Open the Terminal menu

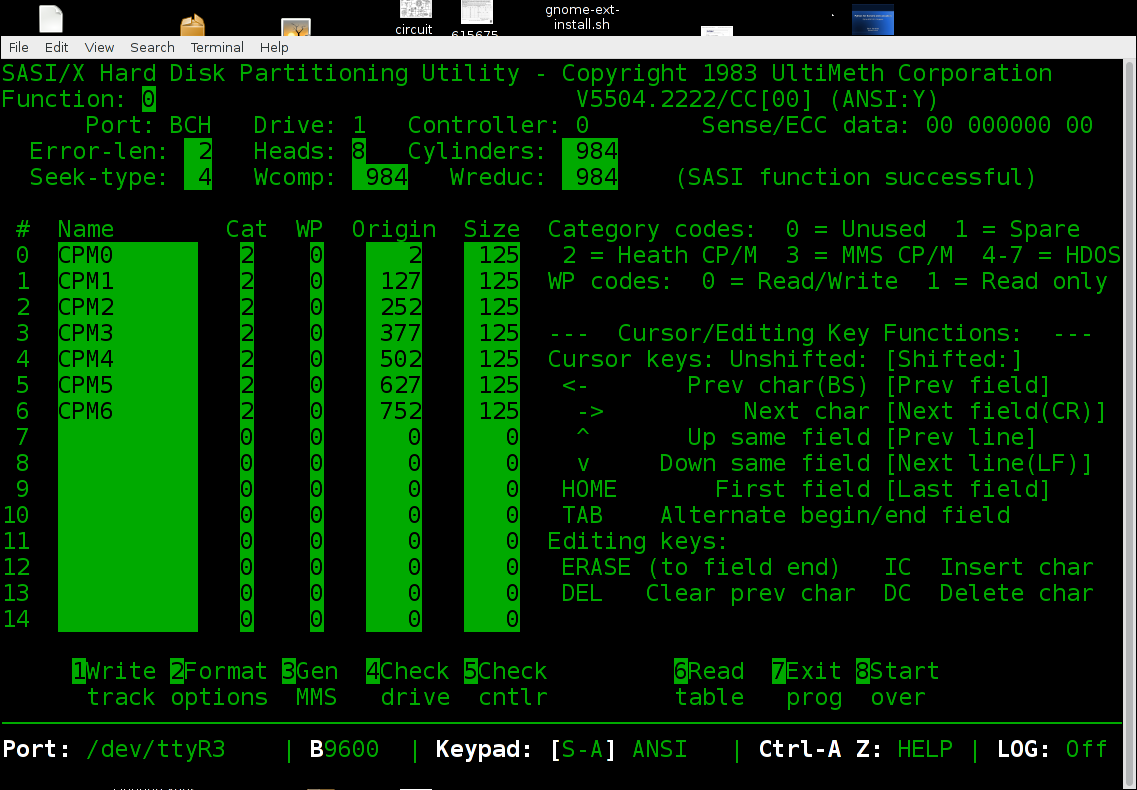[x=217, y=47]
